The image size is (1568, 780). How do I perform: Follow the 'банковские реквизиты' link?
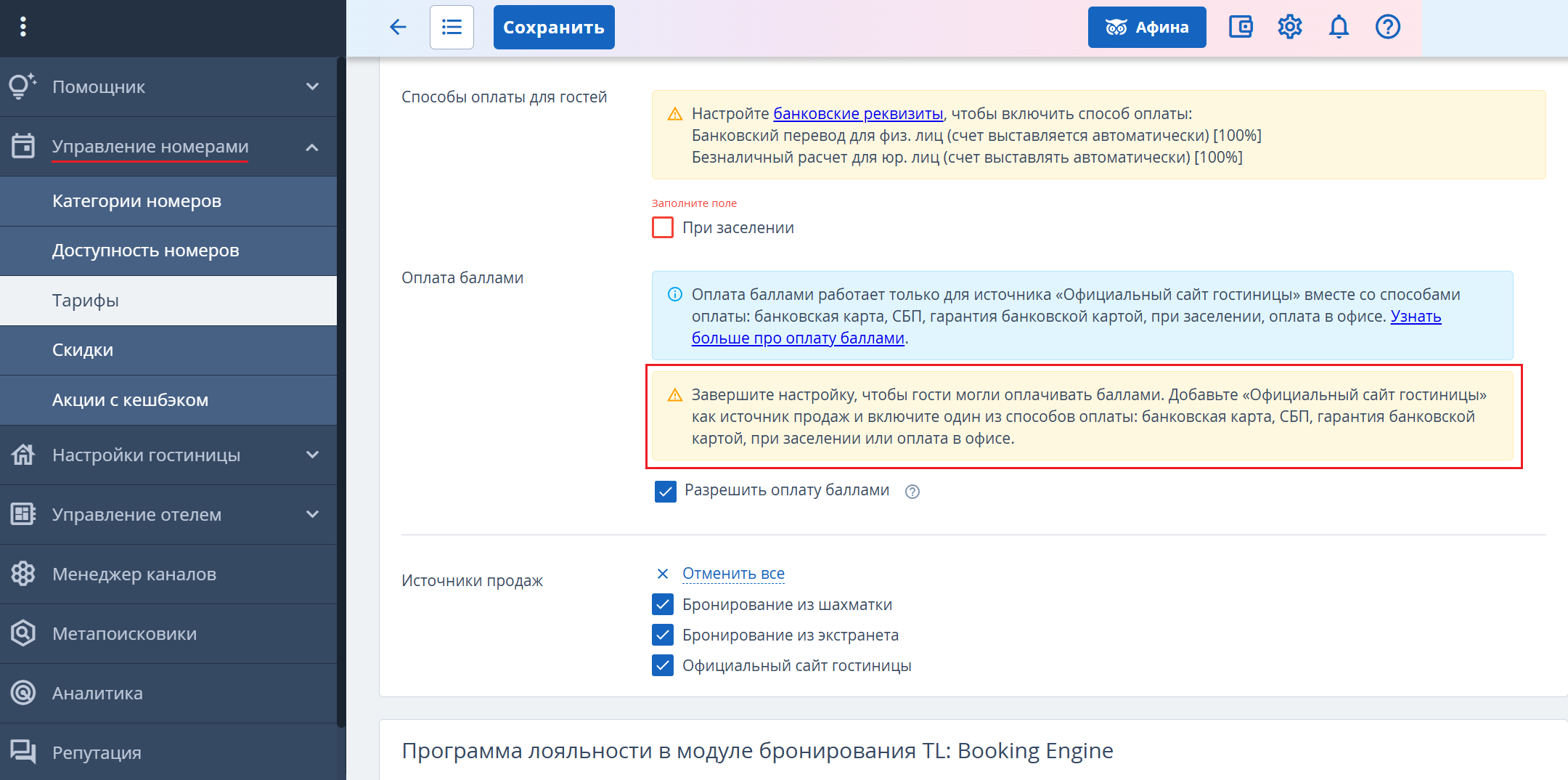(858, 114)
